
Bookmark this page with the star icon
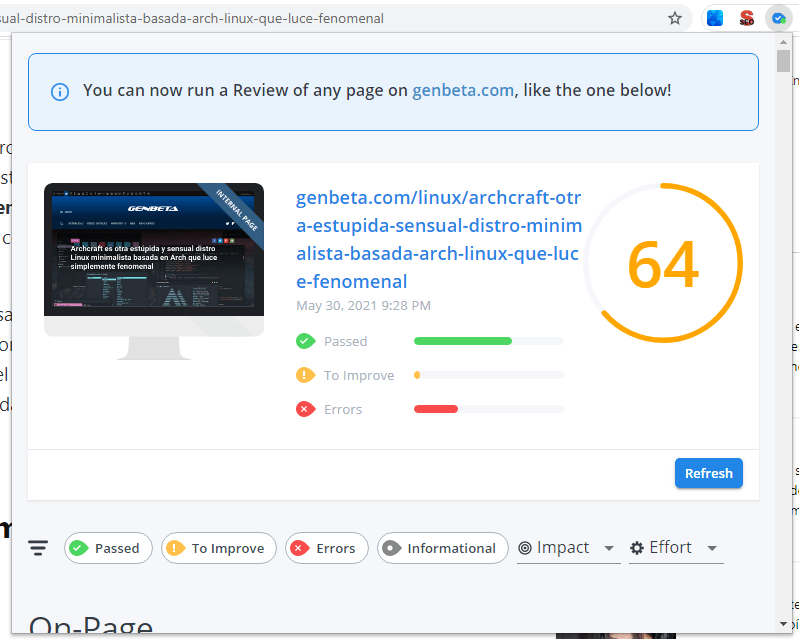tap(675, 18)
